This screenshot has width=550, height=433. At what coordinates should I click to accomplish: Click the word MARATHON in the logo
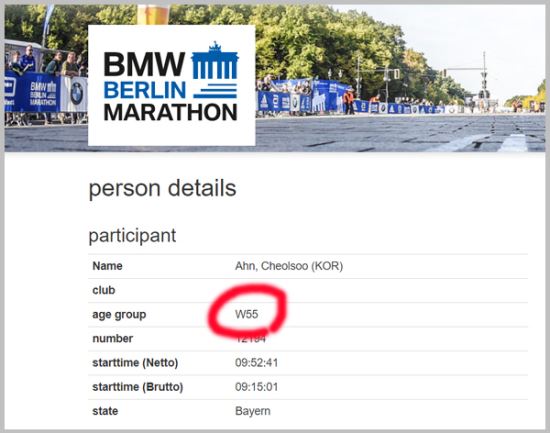tap(170, 113)
